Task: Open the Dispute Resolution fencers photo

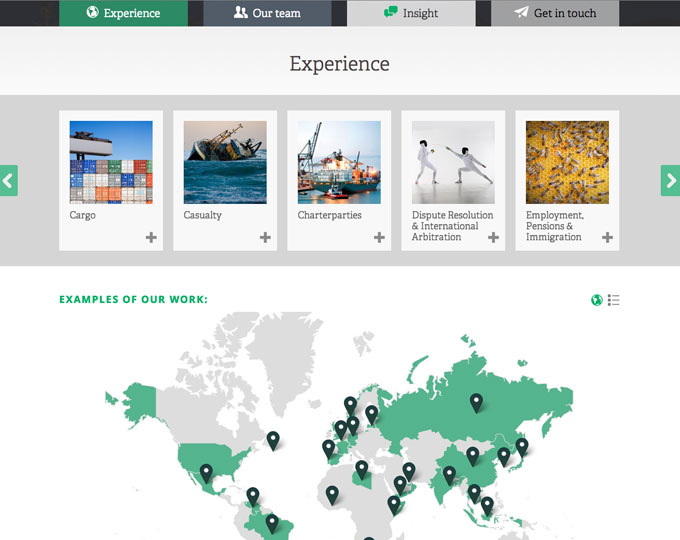Action: pos(453,162)
